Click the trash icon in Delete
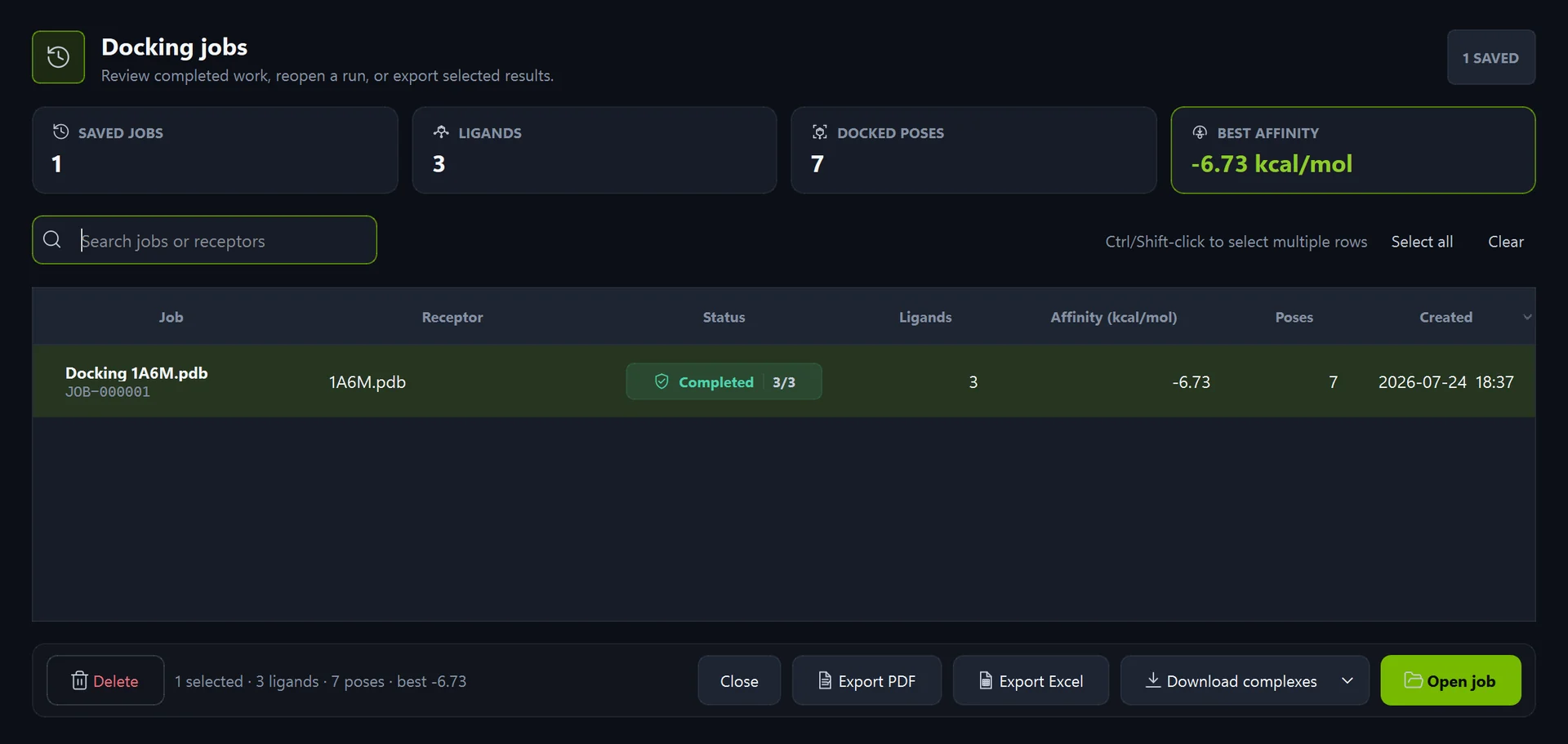1568x744 pixels. click(79, 680)
